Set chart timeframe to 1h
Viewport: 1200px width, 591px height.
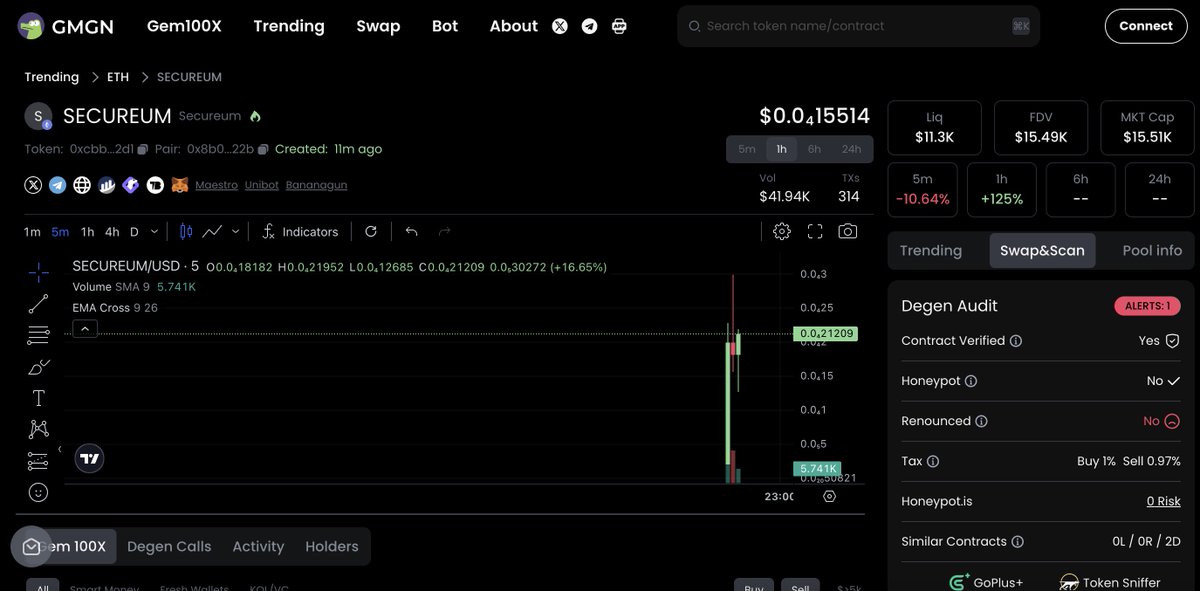click(88, 231)
